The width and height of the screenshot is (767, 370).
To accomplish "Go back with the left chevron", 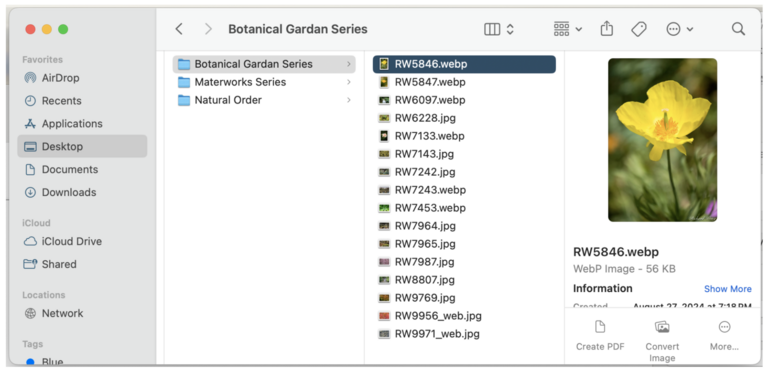I will coord(179,29).
